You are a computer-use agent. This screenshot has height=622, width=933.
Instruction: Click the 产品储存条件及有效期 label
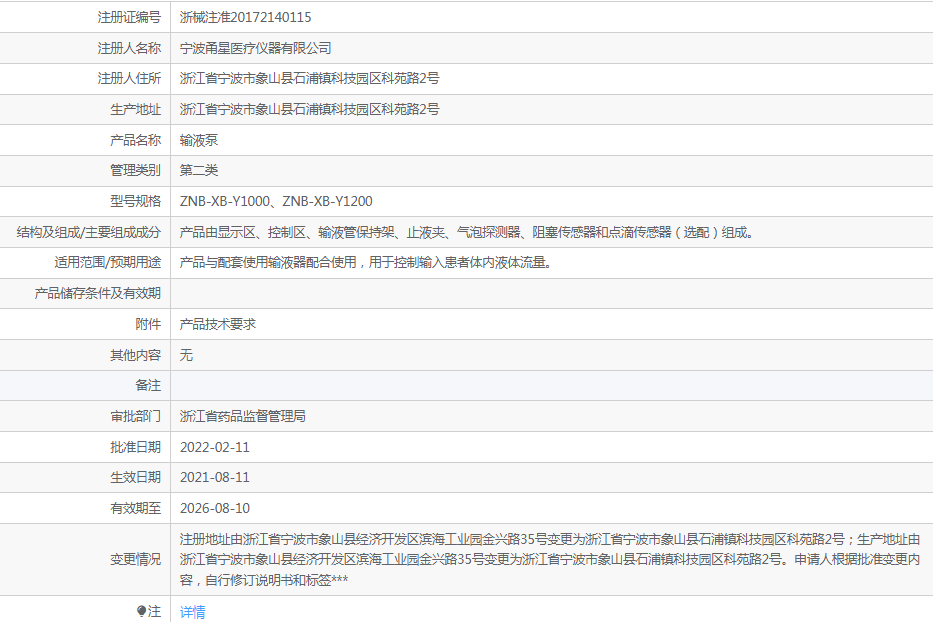point(98,293)
